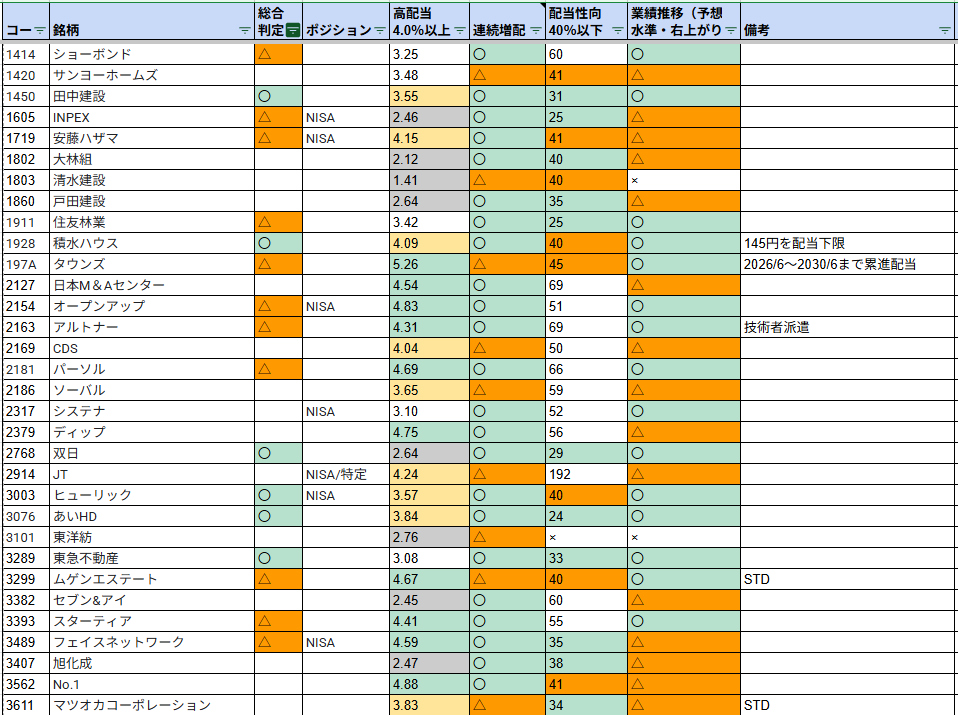Viewport: 958px width, 715px height.
Task: Select the ショーボンド name cell
Action: 152,54
